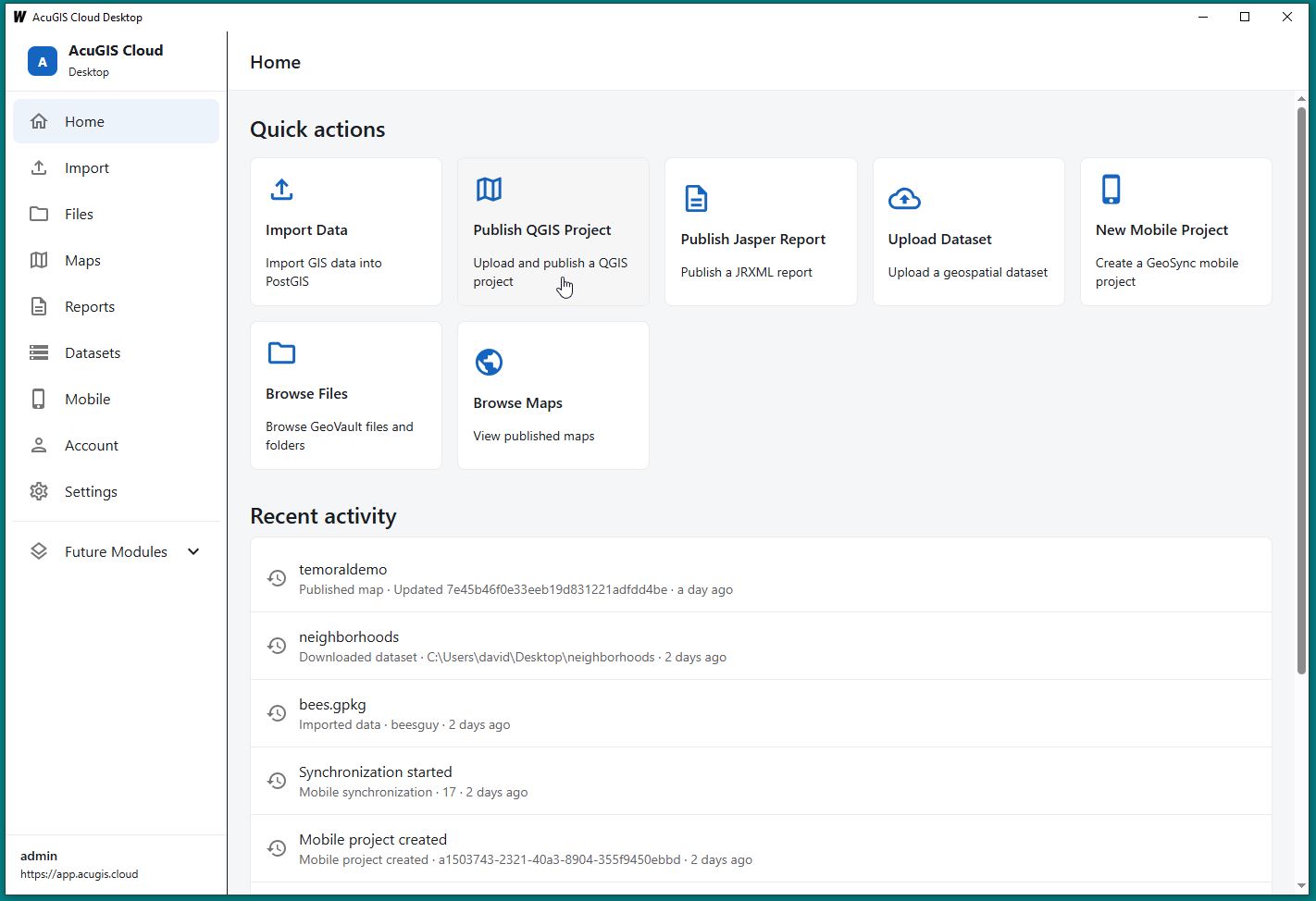Image resolution: width=1316 pixels, height=901 pixels.
Task: Click the Upload Dataset cloud icon
Action: pyautogui.click(x=904, y=198)
